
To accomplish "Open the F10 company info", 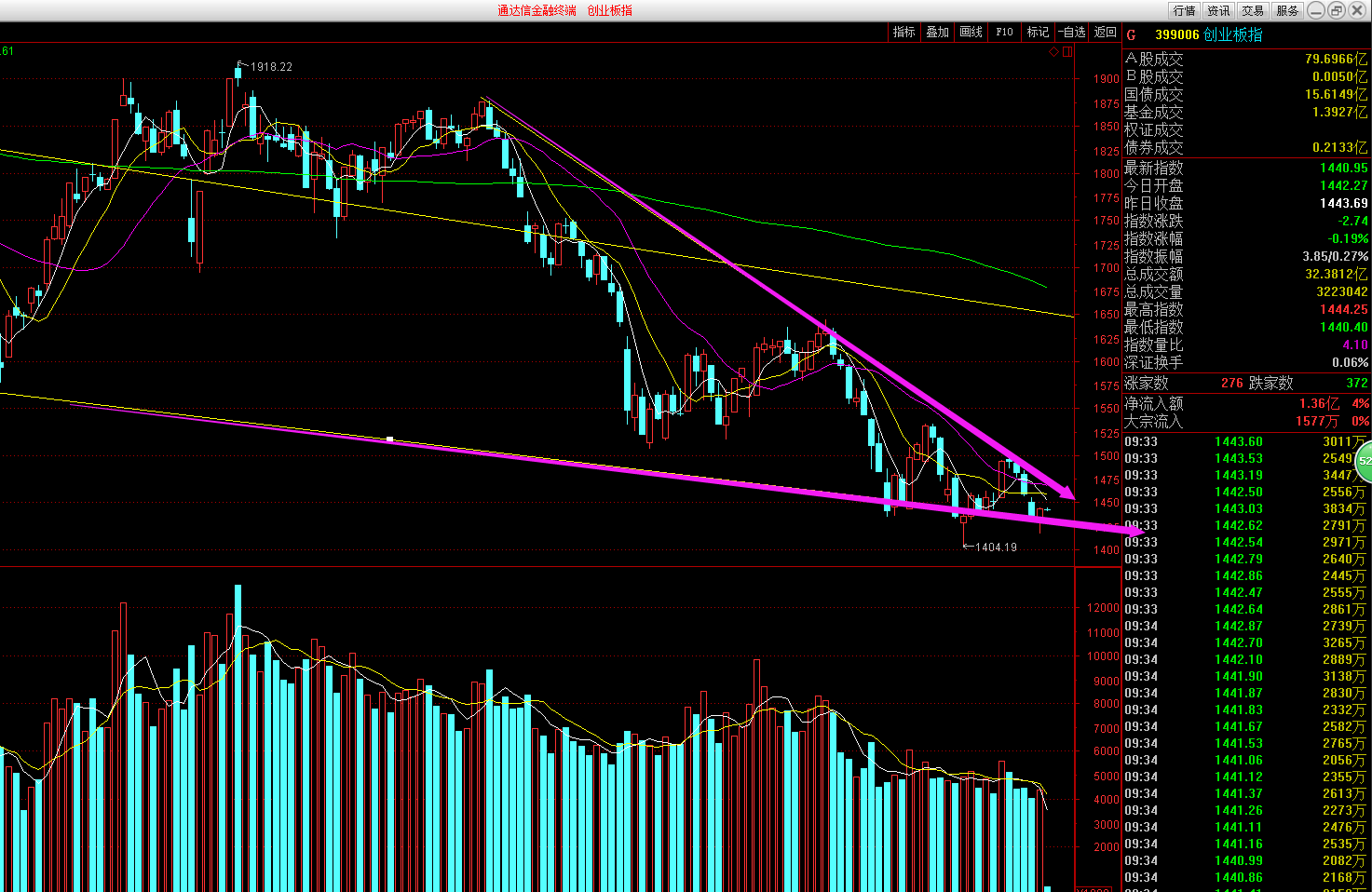I will point(1004,32).
